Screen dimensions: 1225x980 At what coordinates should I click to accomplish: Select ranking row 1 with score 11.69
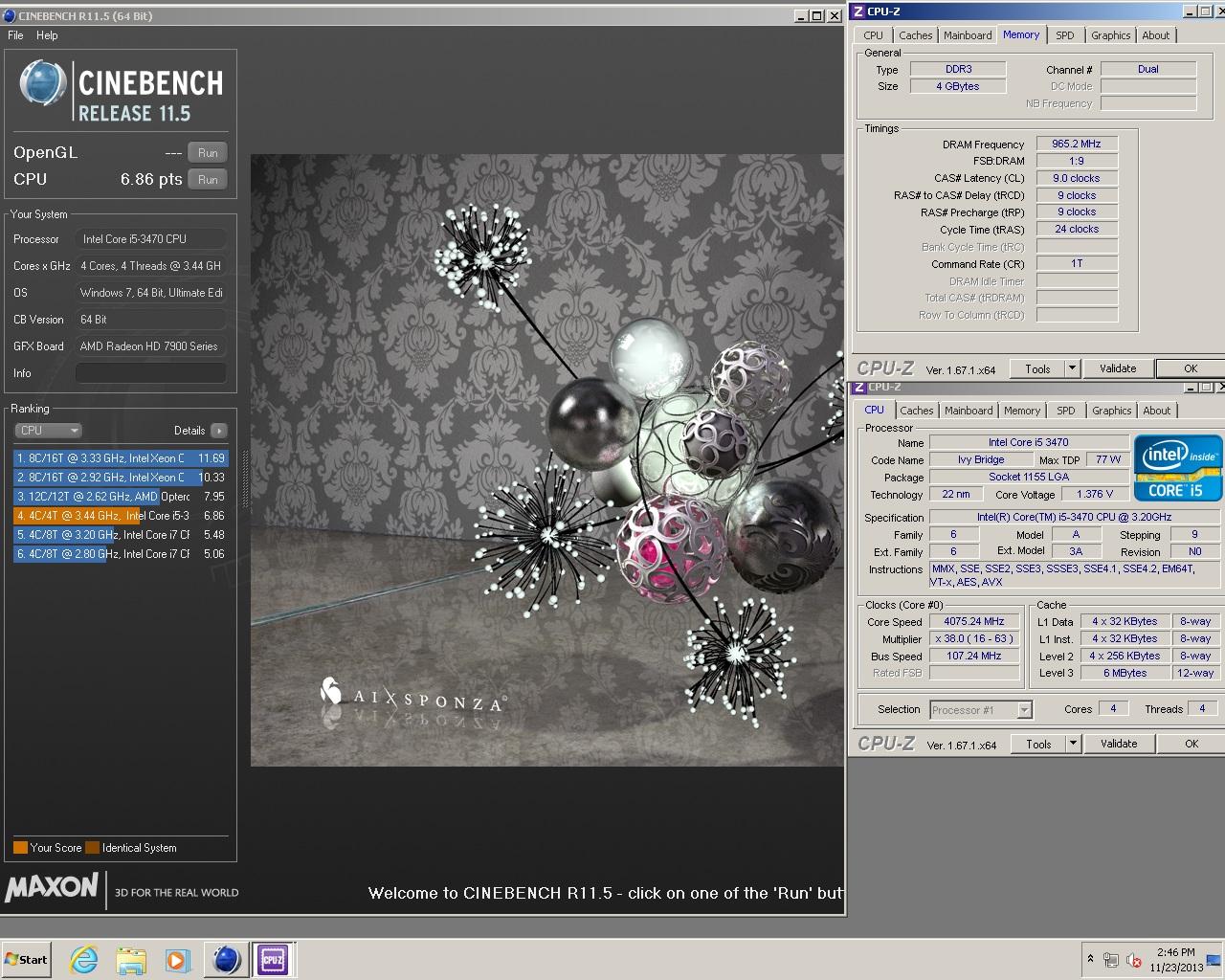pos(121,458)
